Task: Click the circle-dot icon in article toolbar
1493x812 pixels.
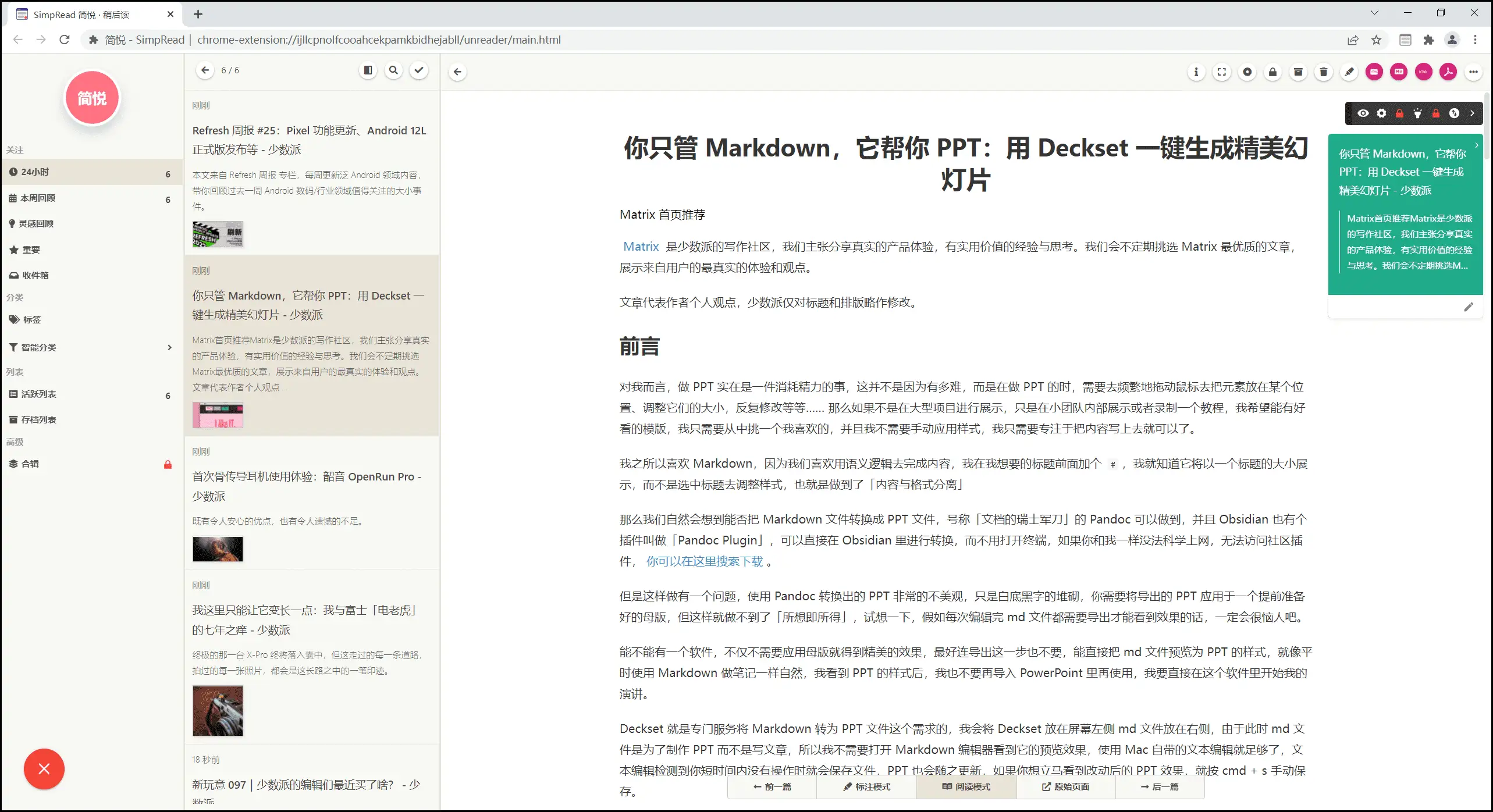Action: pyautogui.click(x=1247, y=72)
